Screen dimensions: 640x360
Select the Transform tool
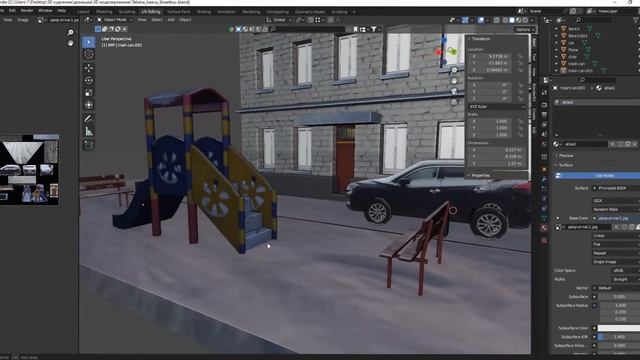point(89,105)
